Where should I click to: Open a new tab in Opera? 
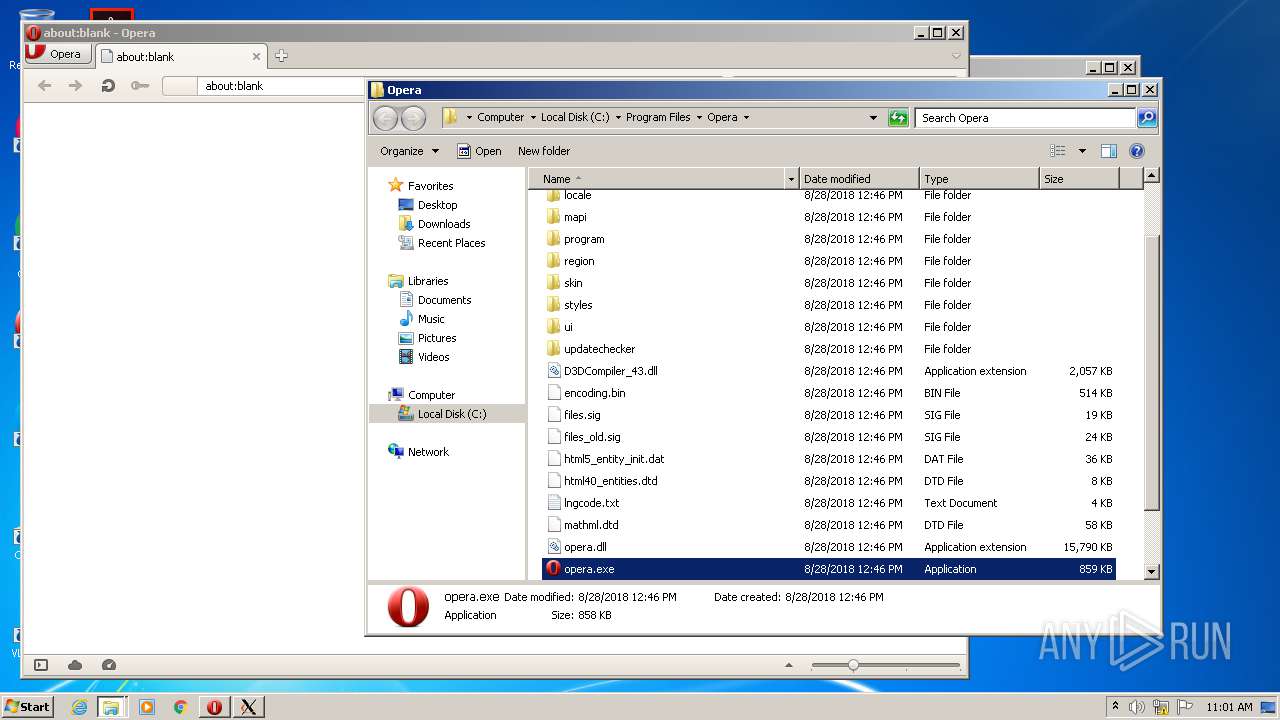click(x=281, y=56)
